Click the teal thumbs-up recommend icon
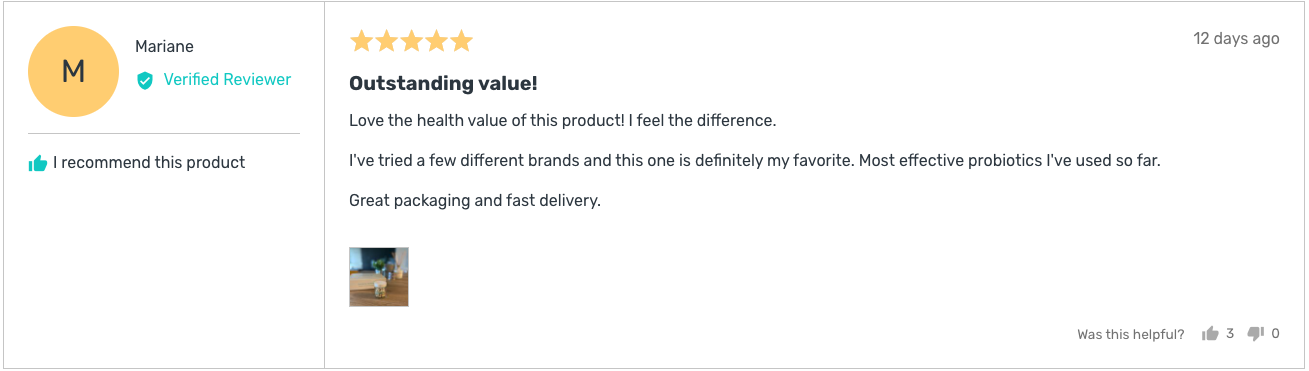Image resolution: width=1309 pixels, height=371 pixels. click(x=38, y=163)
